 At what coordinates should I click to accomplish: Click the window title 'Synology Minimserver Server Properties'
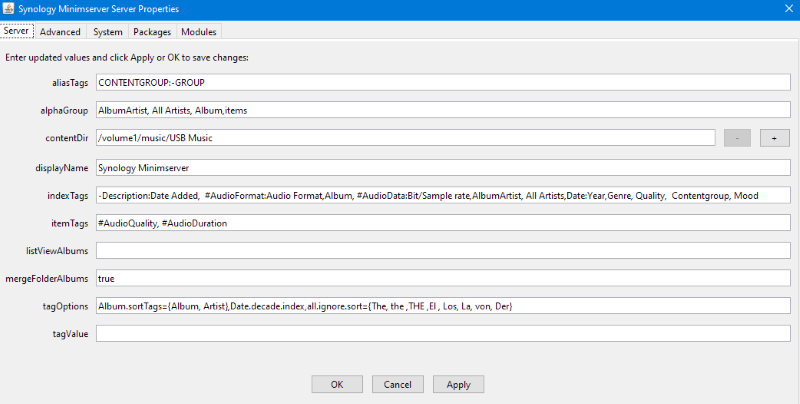[x=98, y=9]
